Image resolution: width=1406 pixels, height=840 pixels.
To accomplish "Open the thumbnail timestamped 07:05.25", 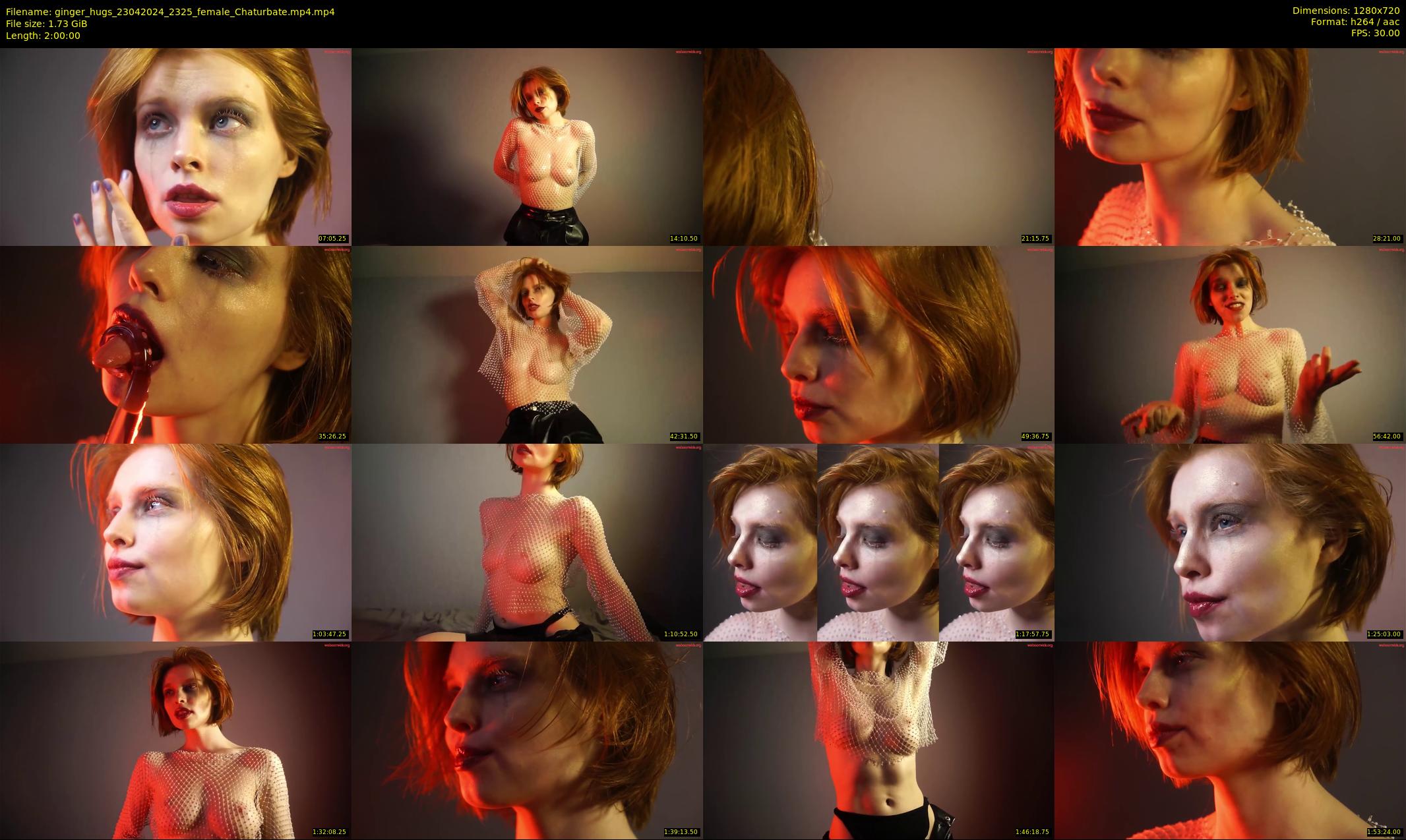I will [175, 146].
